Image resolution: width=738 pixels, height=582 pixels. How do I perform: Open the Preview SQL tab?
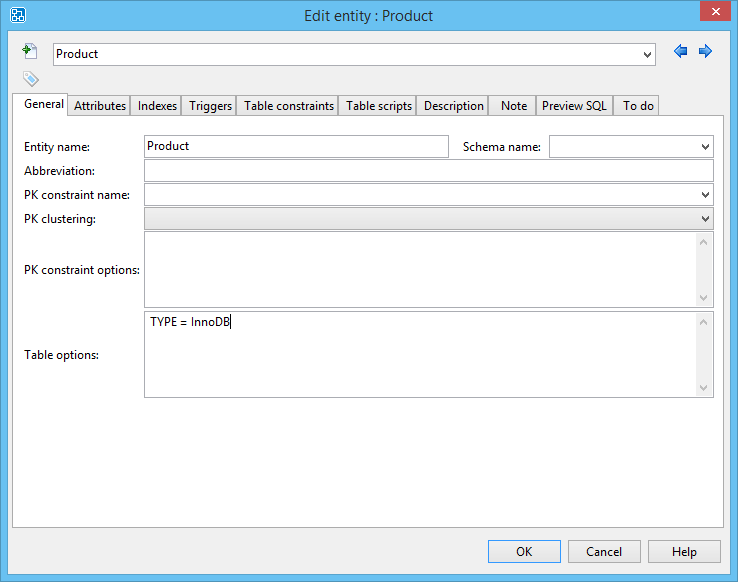pyautogui.click(x=574, y=106)
